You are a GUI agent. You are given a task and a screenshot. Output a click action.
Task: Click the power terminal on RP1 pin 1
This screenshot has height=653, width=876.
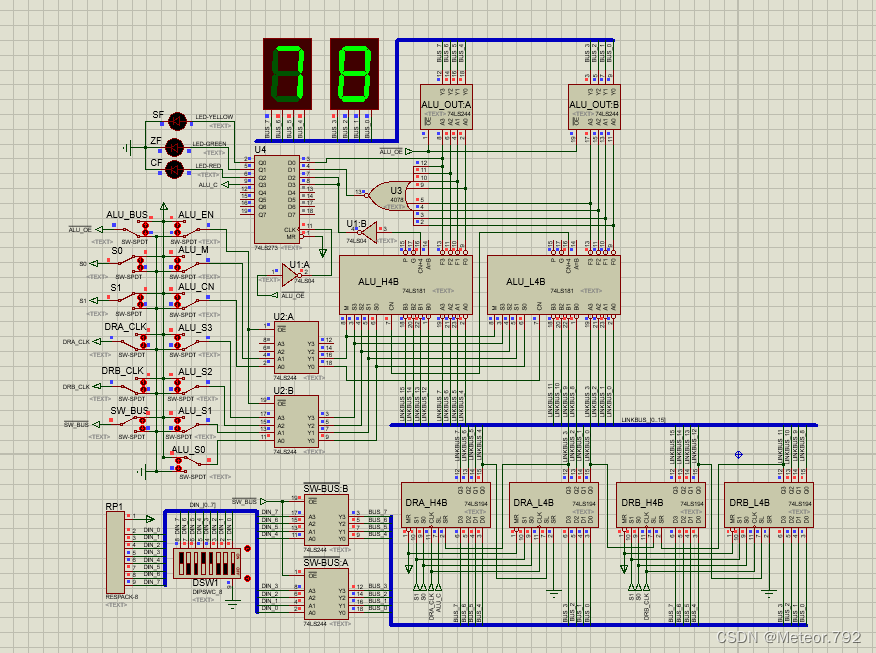tap(149, 519)
